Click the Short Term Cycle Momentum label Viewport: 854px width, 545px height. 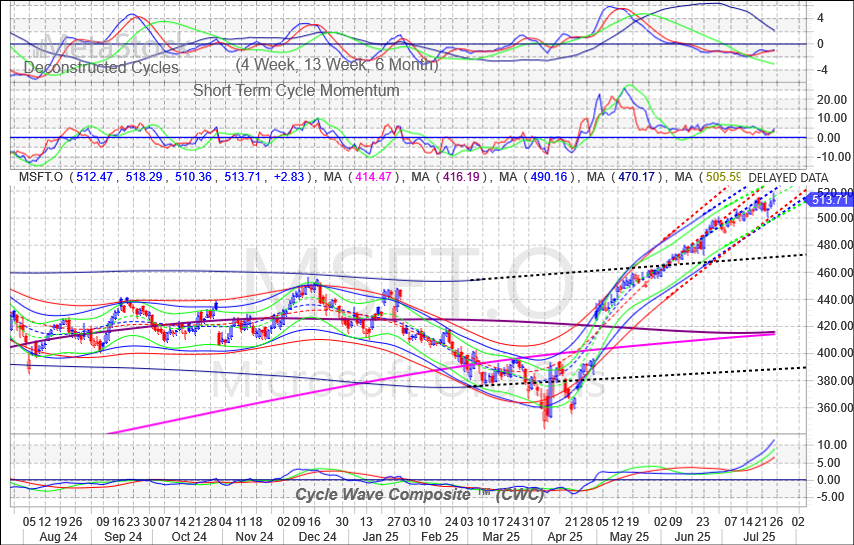tap(296, 90)
